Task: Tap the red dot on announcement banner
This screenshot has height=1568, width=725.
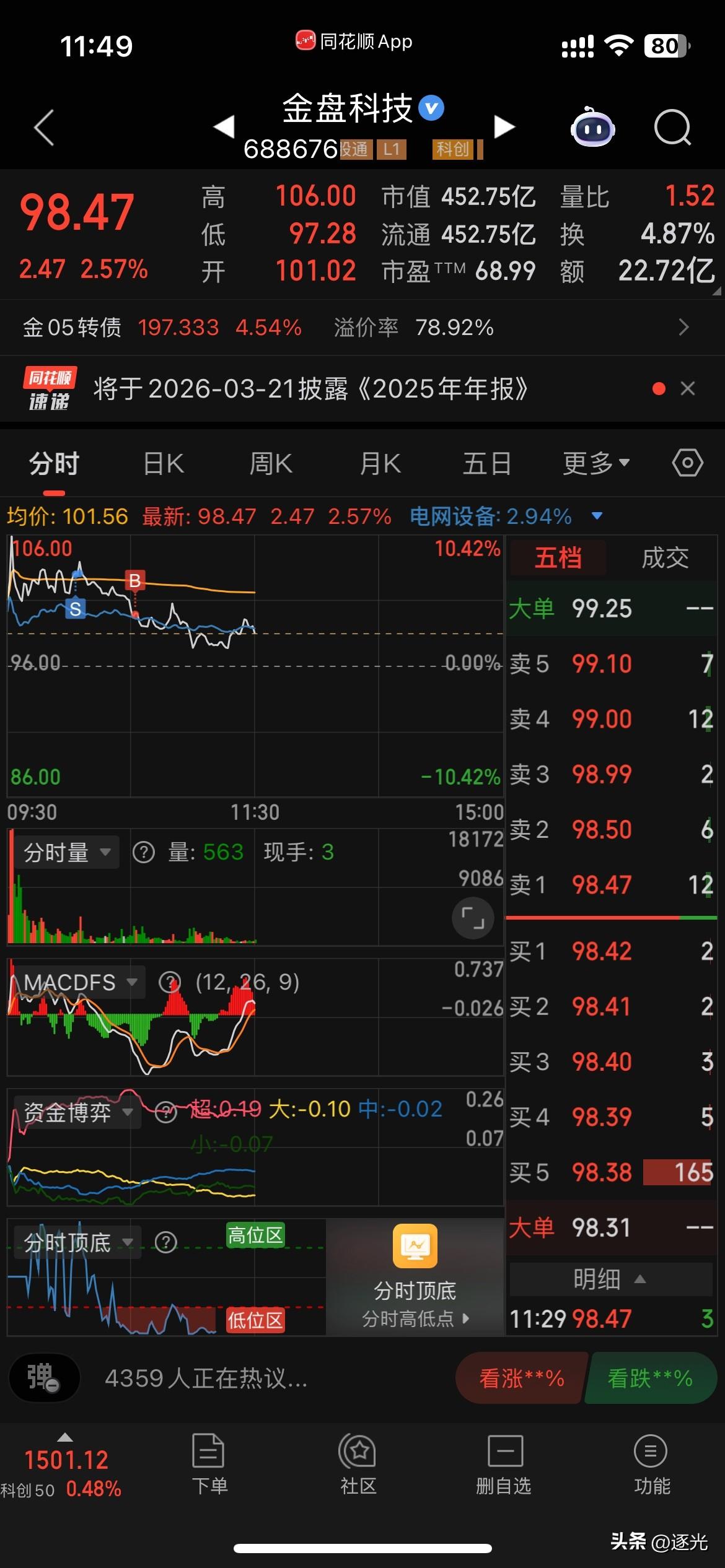Action: 659,388
